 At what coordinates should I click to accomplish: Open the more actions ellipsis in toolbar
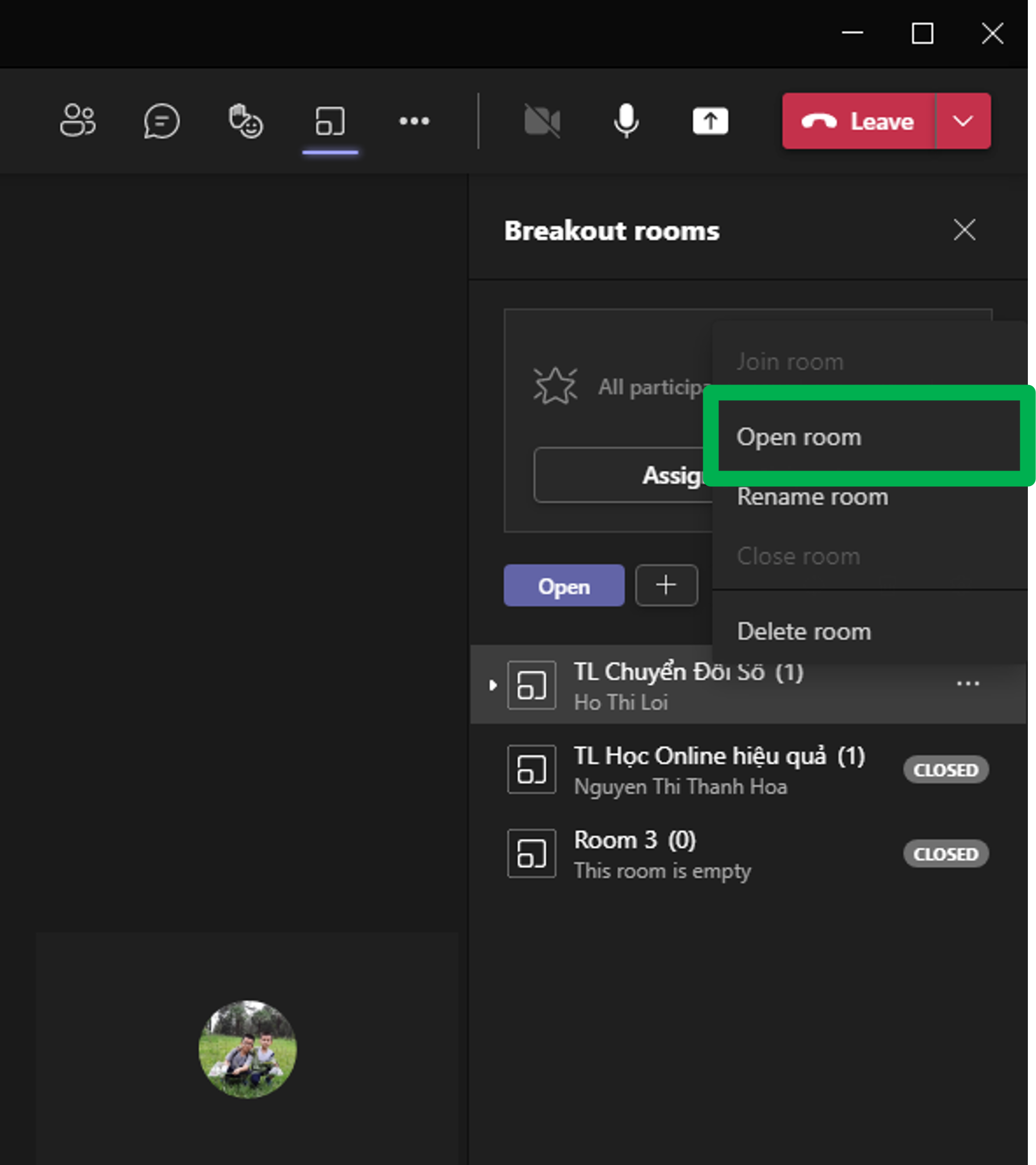(x=414, y=121)
